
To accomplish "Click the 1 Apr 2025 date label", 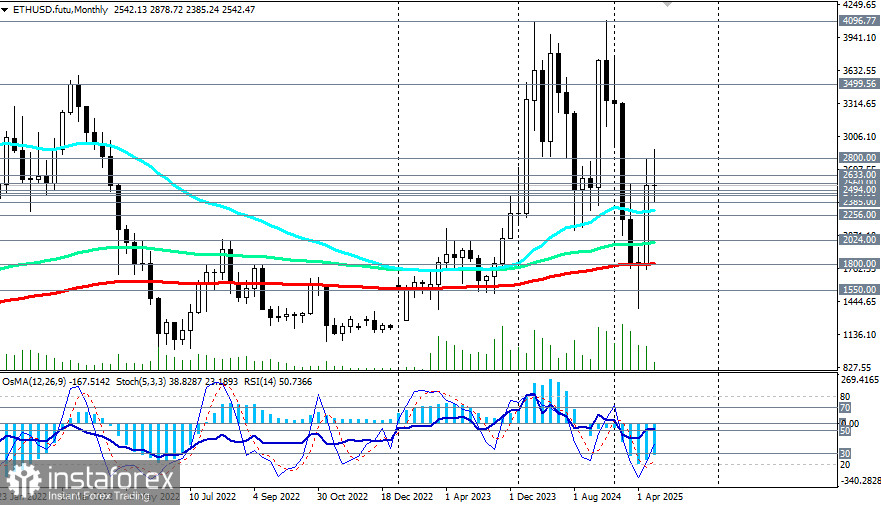I will (x=659, y=495).
